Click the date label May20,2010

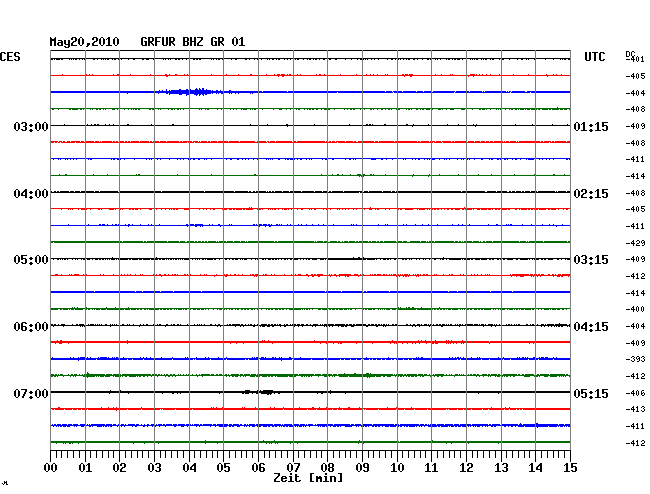coord(84,42)
